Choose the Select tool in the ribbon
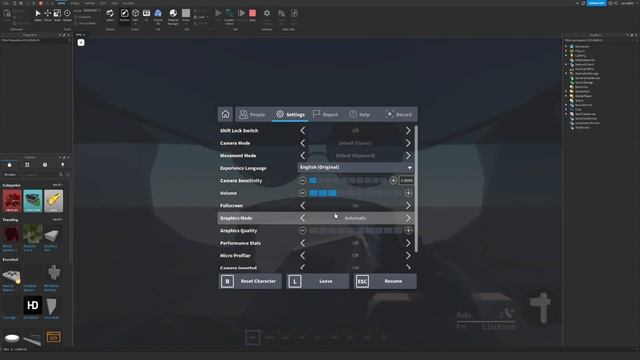Viewport: 640px width, 360px height. (x=38, y=15)
